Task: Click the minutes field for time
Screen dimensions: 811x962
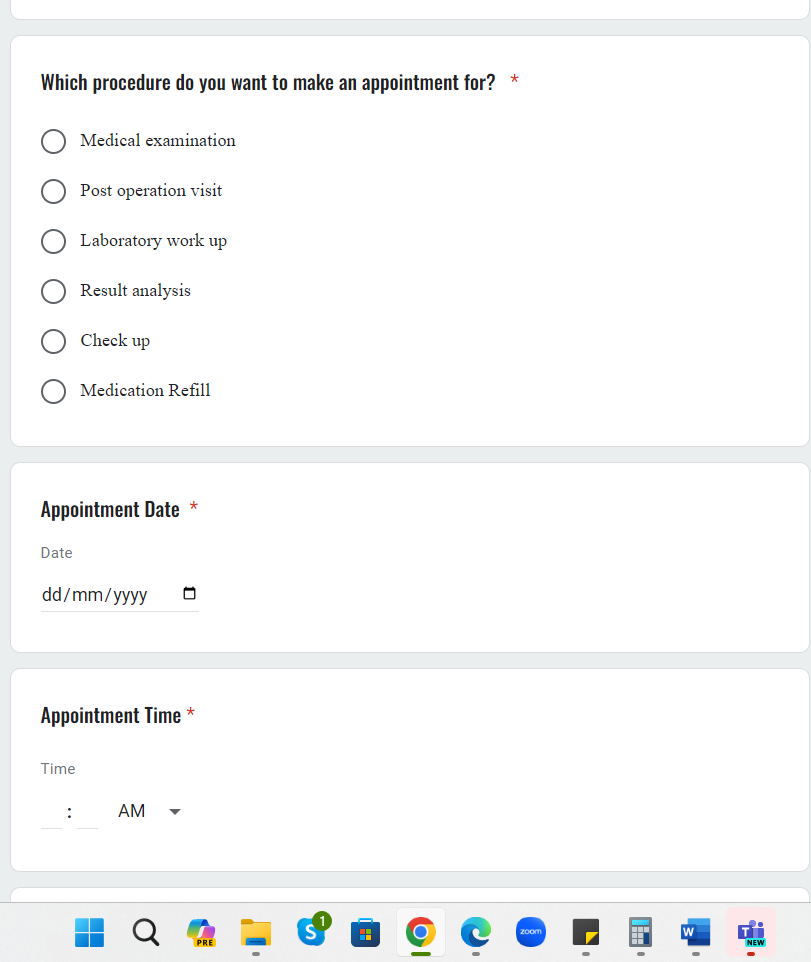Action: pos(88,812)
